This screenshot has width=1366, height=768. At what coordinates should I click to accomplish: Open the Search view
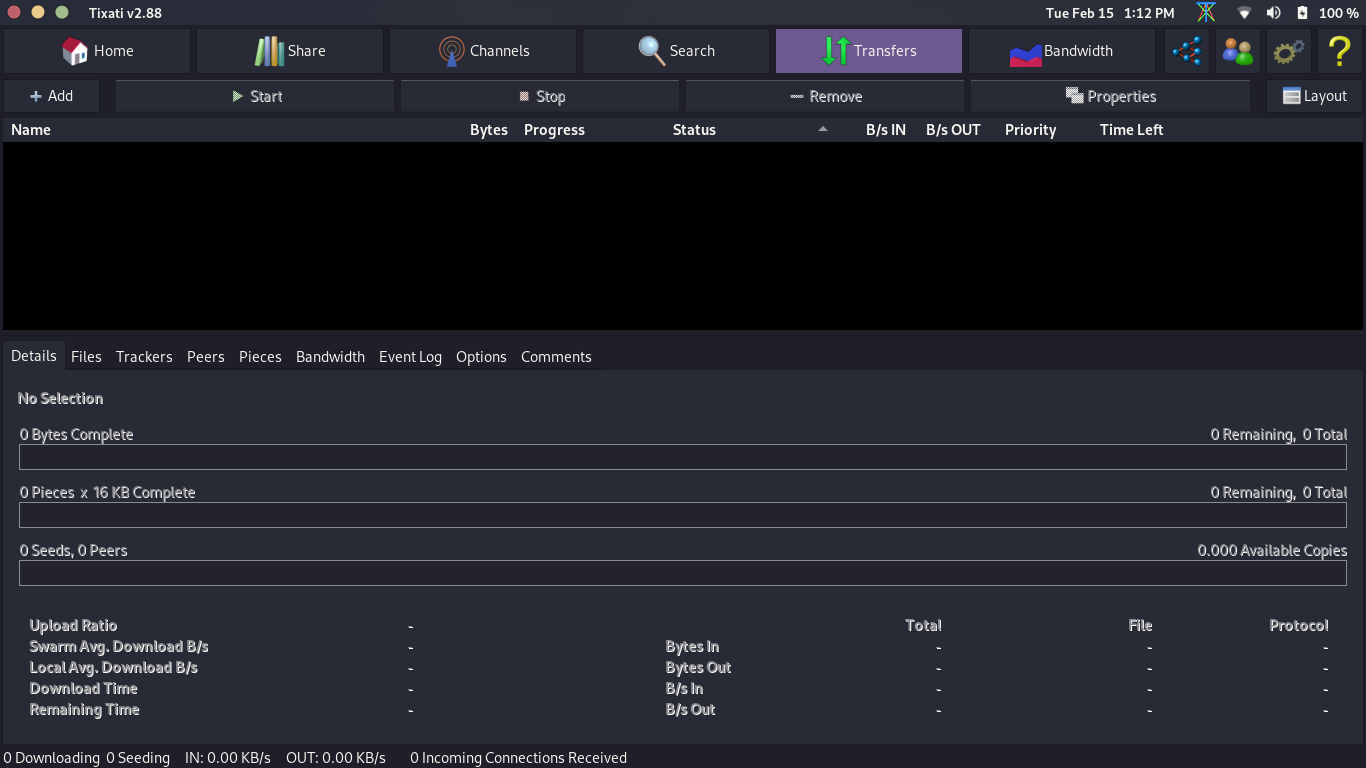point(675,50)
